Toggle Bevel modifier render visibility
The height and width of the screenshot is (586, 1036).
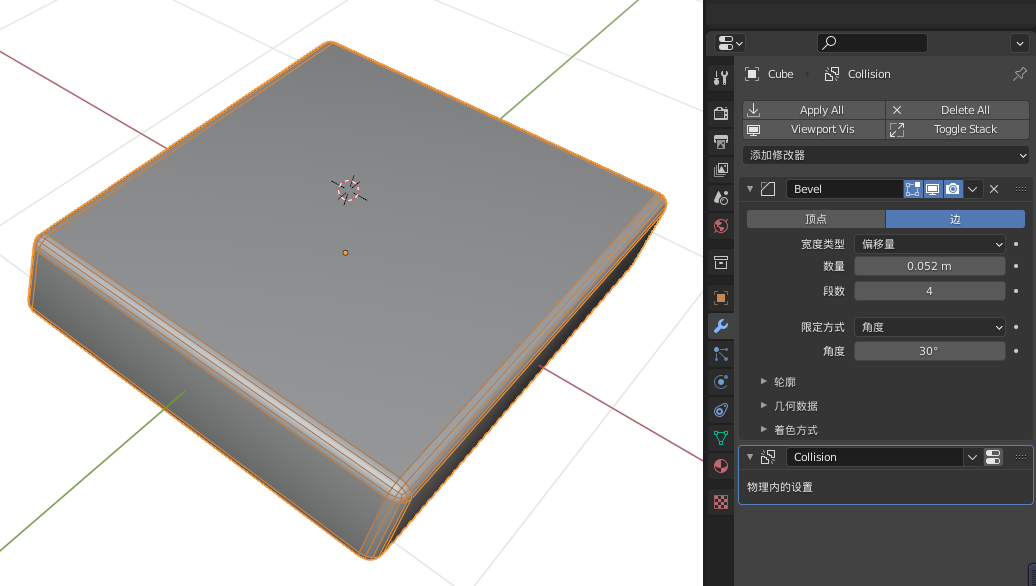point(953,189)
